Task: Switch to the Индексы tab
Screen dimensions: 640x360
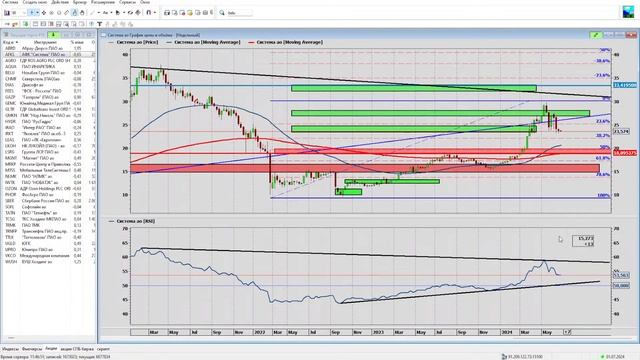Action: pyautogui.click(x=10, y=349)
